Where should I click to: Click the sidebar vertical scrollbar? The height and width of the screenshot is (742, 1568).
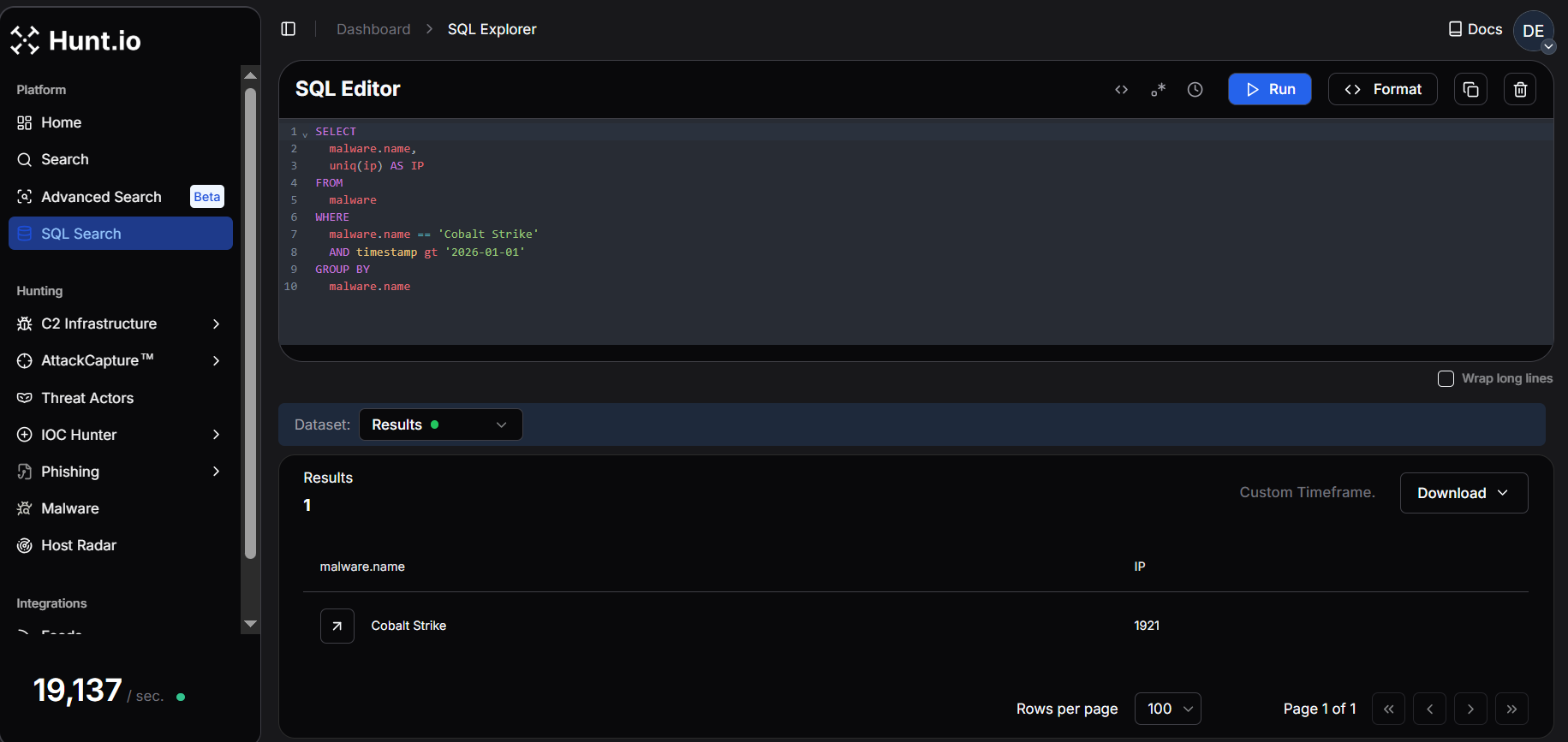coord(251,325)
